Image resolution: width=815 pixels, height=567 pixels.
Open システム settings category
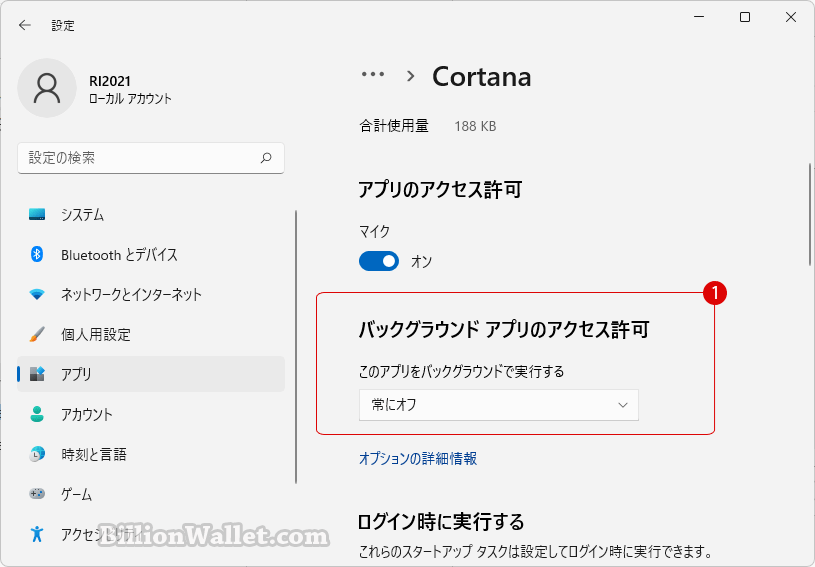tap(151, 214)
